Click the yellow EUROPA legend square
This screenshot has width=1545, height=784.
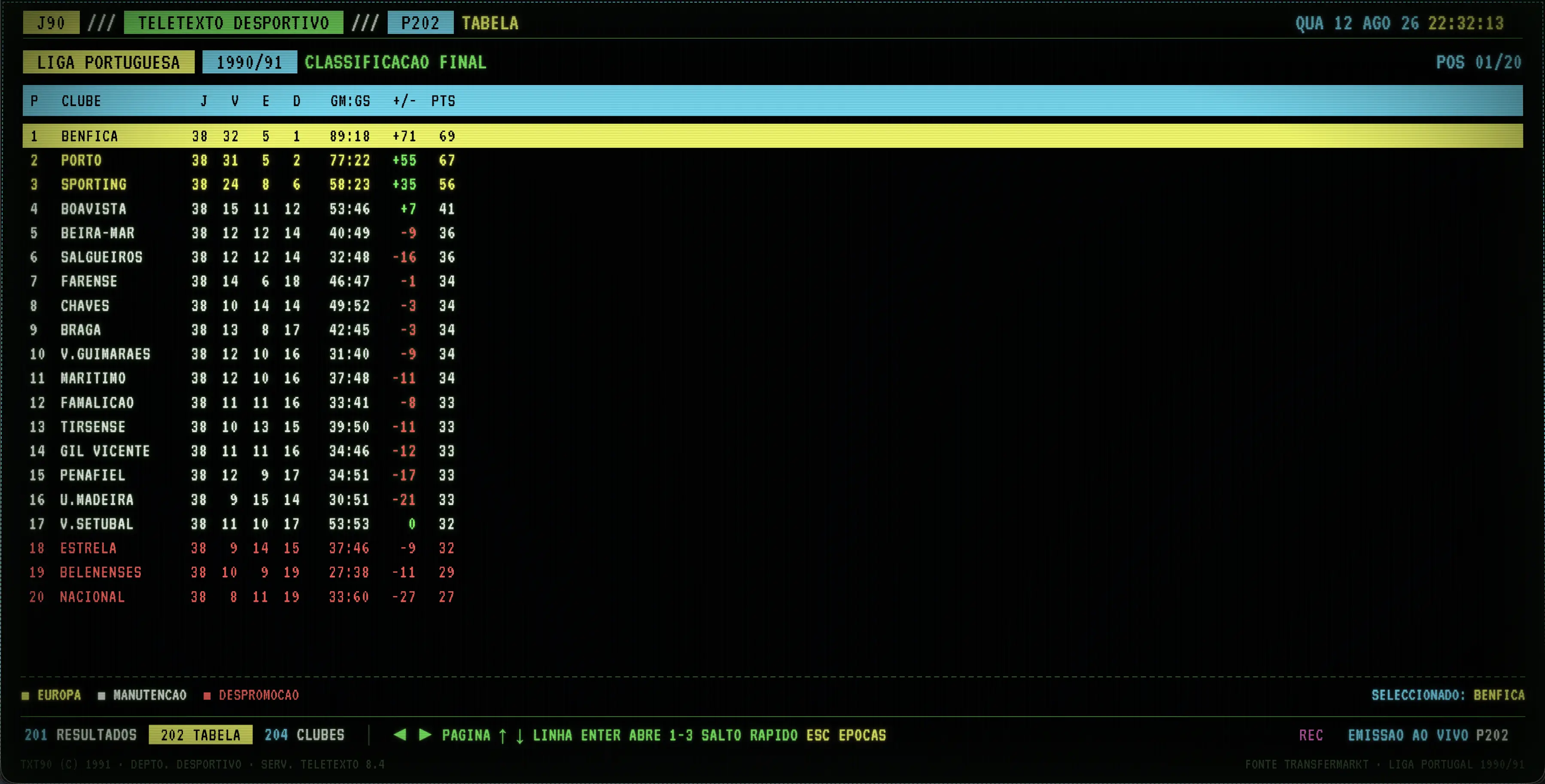point(25,696)
